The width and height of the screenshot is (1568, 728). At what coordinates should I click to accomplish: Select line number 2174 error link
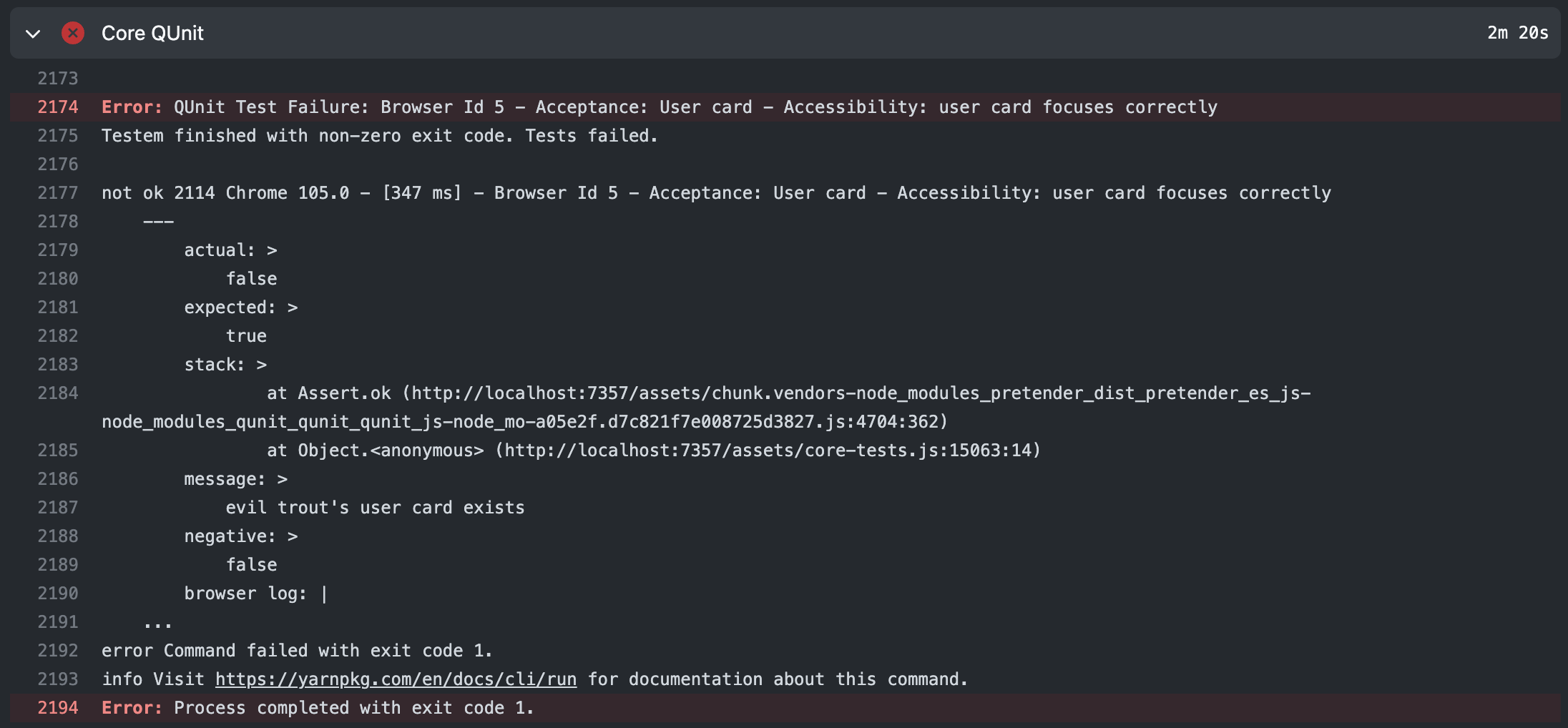(x=58, y=107)
